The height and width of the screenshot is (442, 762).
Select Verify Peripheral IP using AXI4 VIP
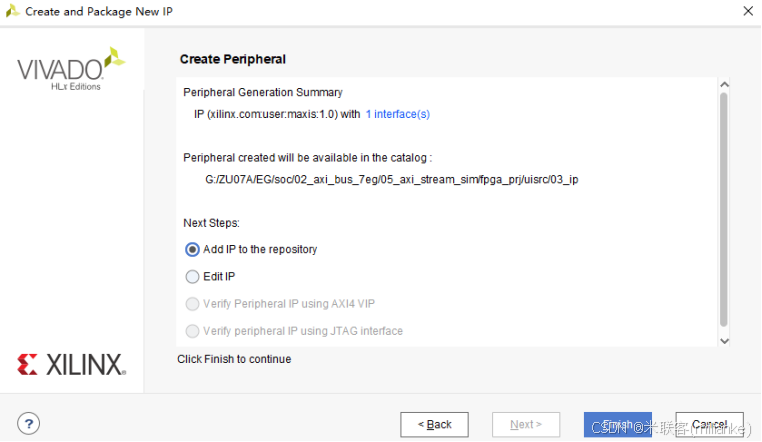pos(193,304)
